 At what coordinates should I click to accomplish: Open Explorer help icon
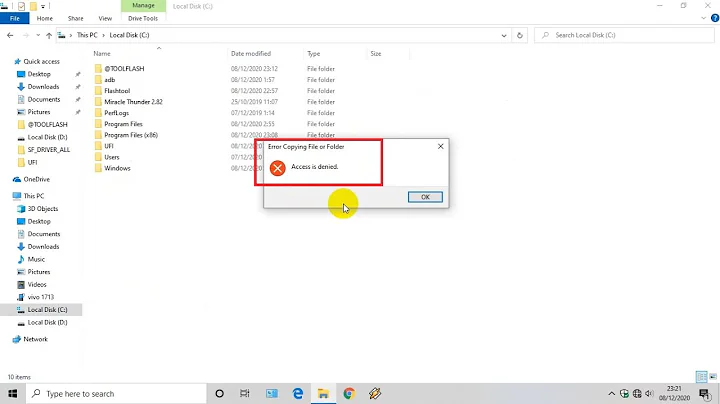[x=715, y=18]
